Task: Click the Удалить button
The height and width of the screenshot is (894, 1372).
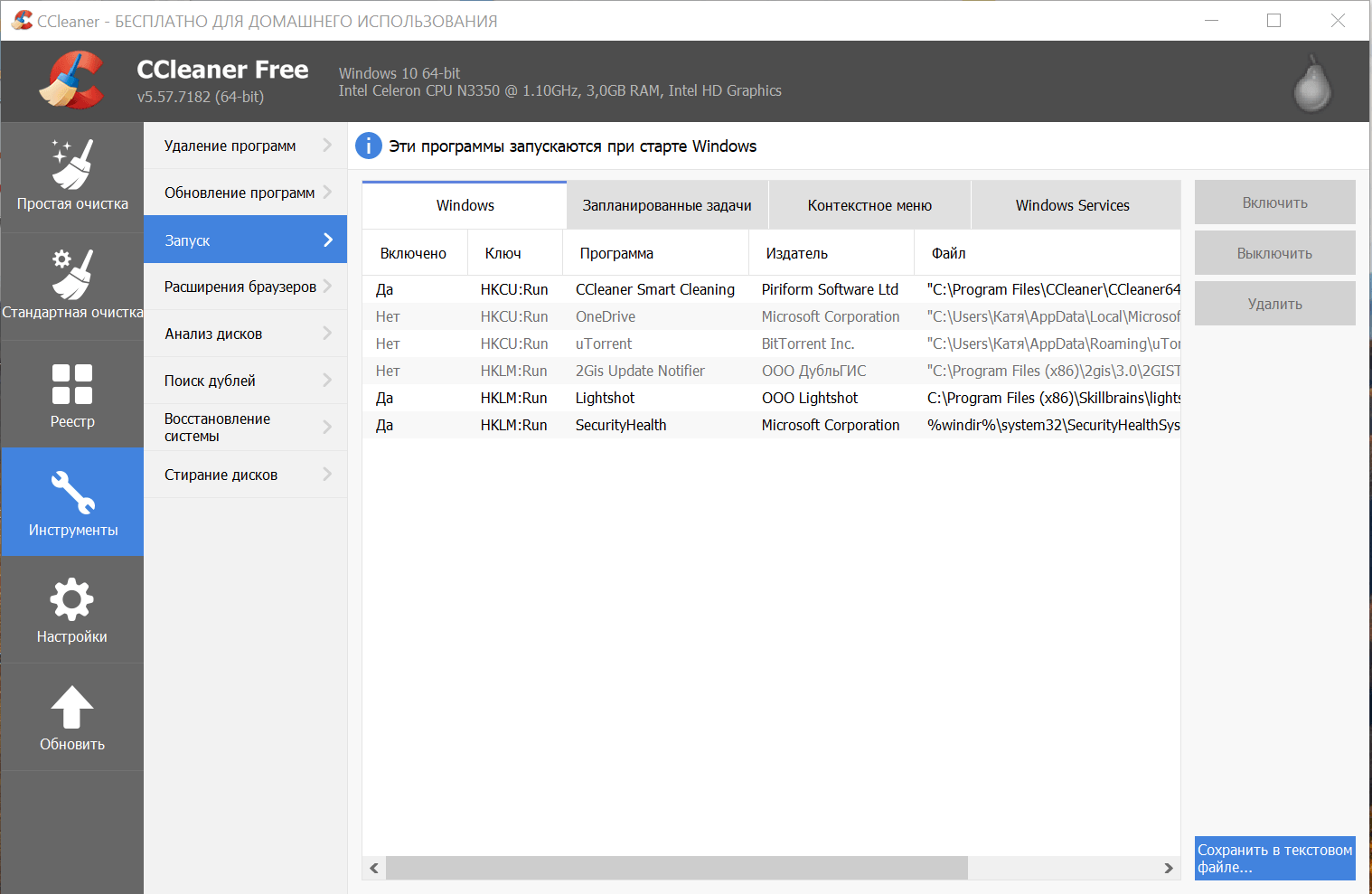Action: click(1274, 304)
